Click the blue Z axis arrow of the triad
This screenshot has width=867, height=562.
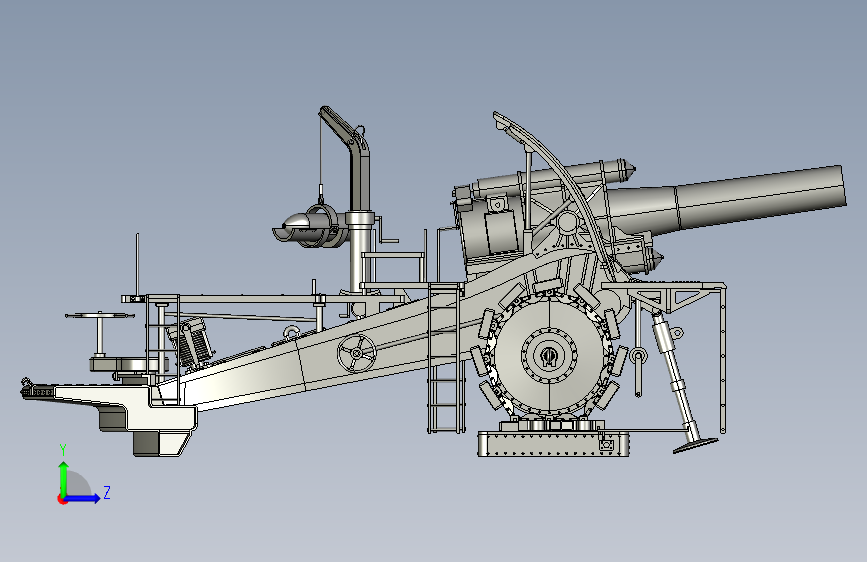point(83,498)
